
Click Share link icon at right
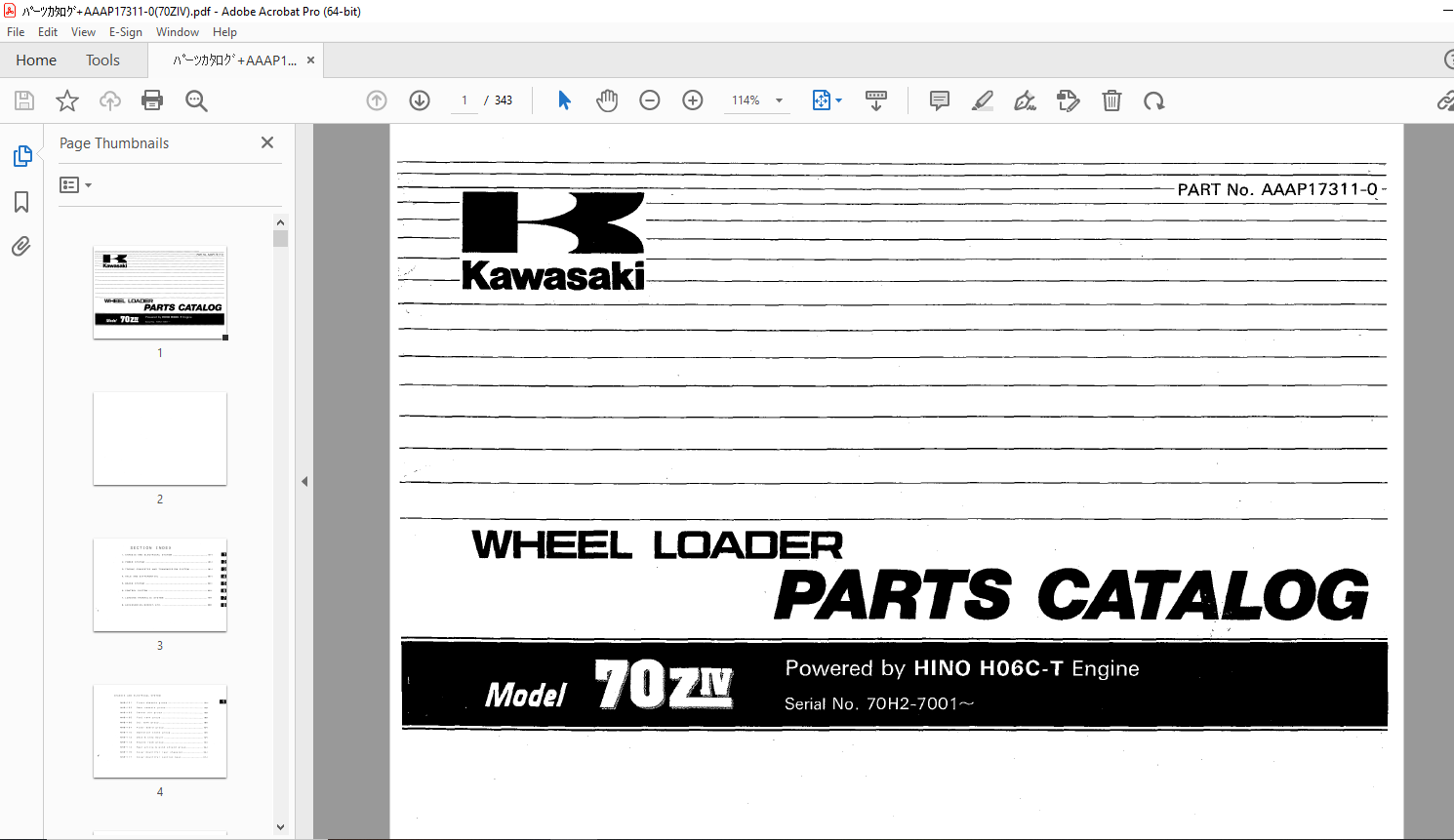(1445, 100)
